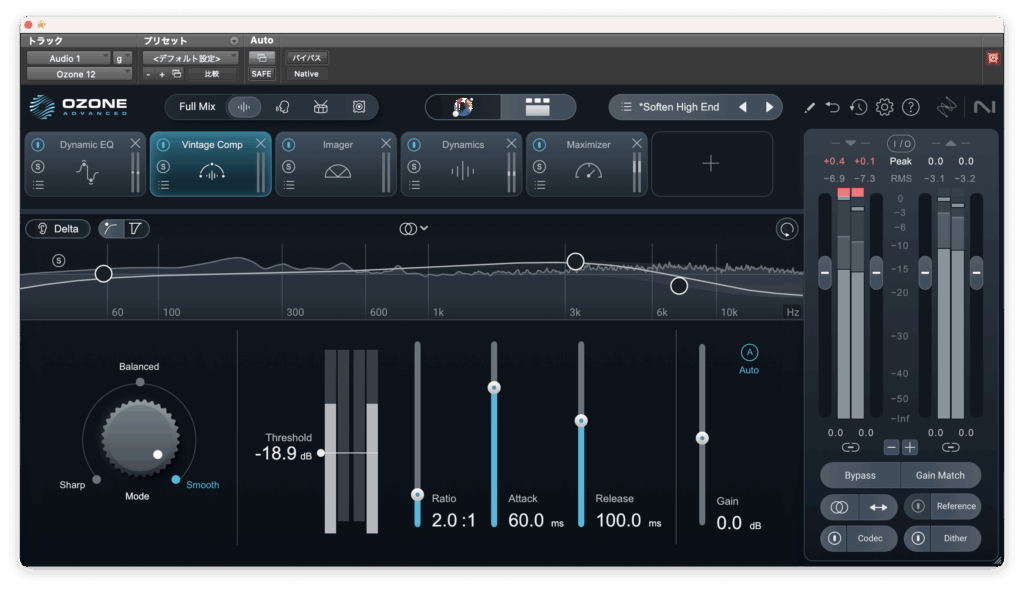
Task: Toggle the Delta listen button
Action: pyautogui.click(x=58, y=229)
